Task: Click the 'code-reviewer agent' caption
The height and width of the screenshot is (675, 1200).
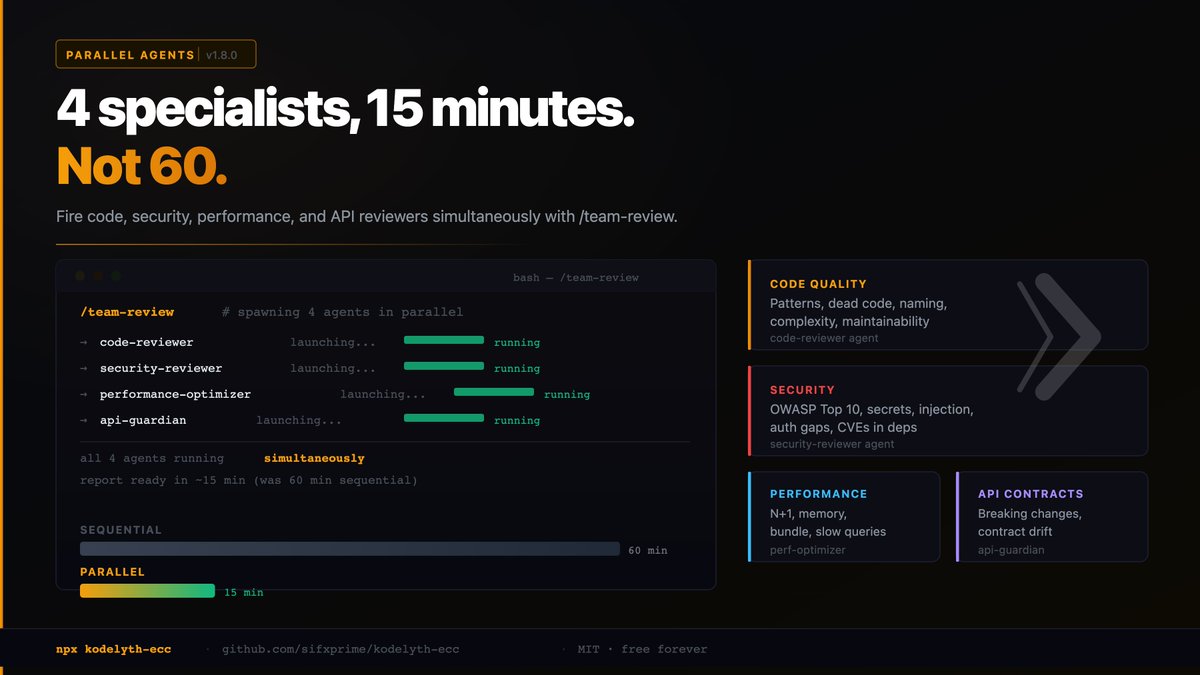Action: [824, 338]
